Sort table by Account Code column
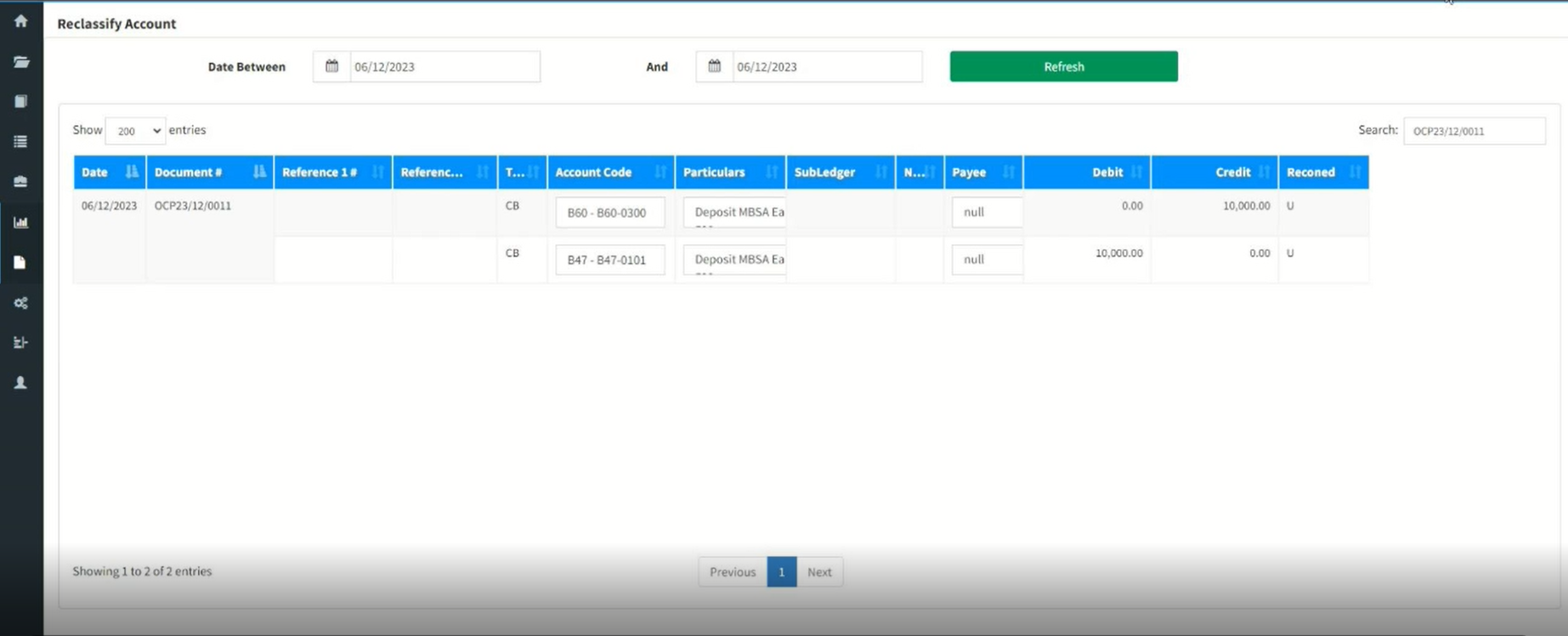Viewport: 1568px width, 636px height. 610,173
